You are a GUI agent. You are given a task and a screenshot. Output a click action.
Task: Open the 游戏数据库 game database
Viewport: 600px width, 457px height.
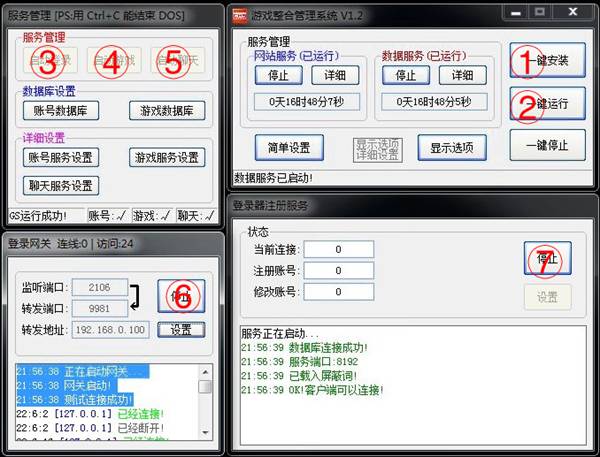click(167, 111)
